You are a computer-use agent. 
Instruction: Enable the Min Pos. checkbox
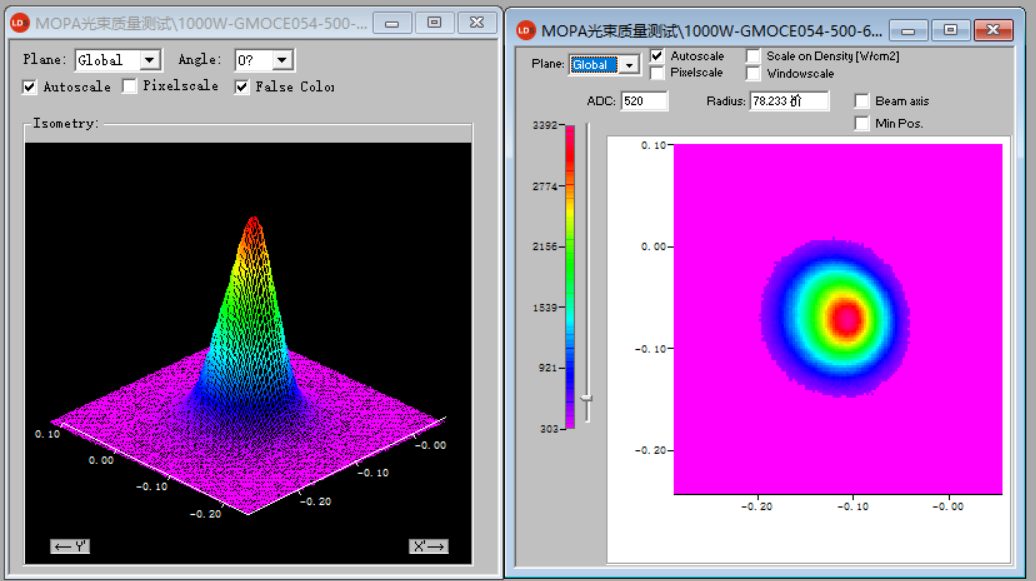(862, 123)
